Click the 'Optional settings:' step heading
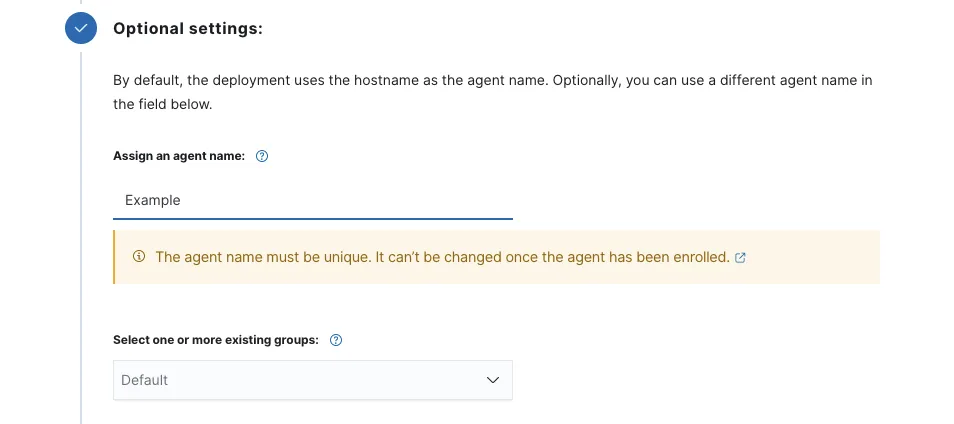 click(188, 29)
